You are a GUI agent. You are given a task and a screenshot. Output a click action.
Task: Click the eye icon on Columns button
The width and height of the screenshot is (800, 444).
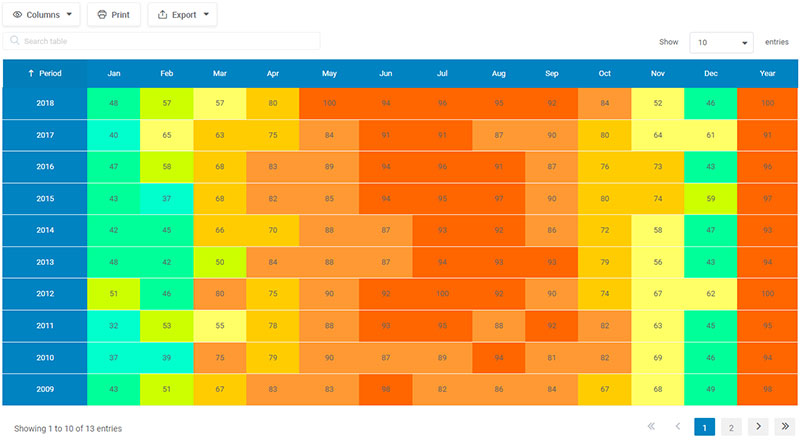coord(18,15)
